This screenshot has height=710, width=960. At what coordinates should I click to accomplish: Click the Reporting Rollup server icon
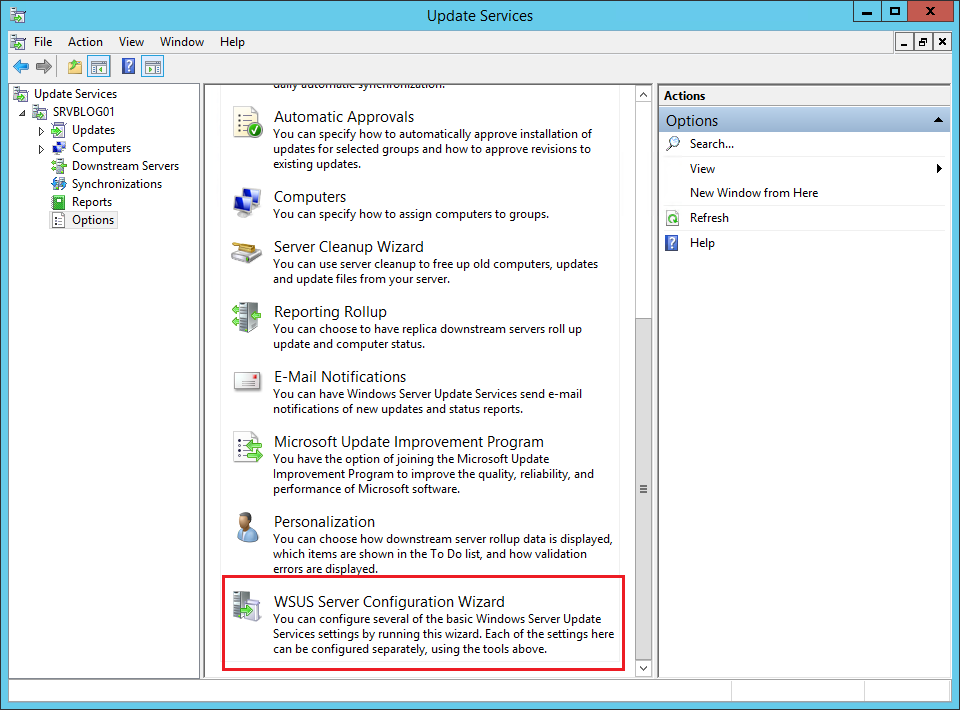click(x=247, y=316)
